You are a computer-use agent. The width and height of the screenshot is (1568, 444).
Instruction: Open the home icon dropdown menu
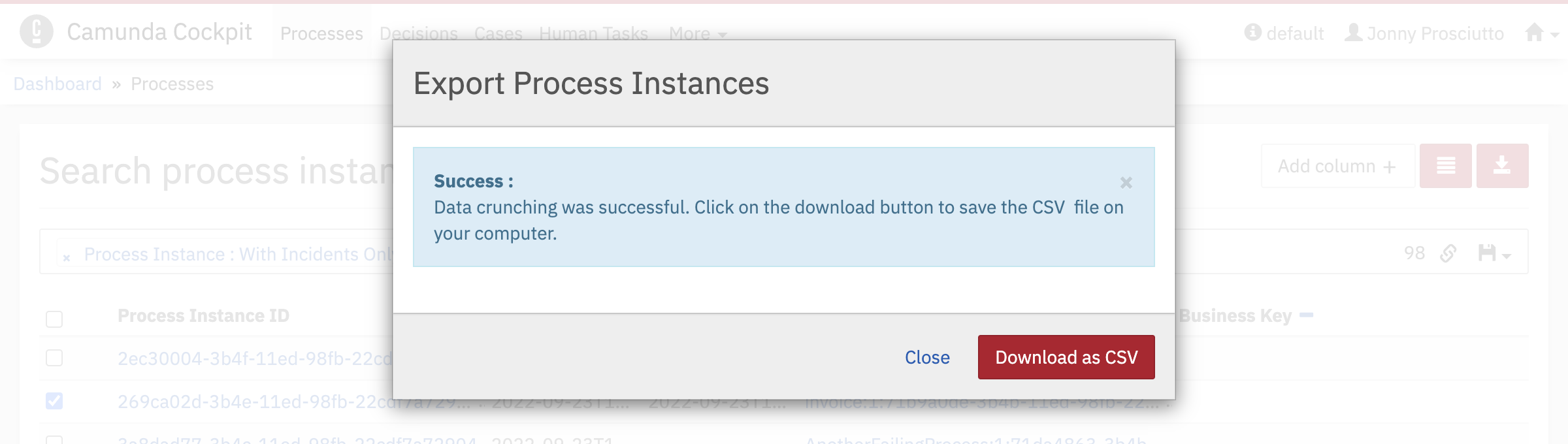click(1541, 33)
